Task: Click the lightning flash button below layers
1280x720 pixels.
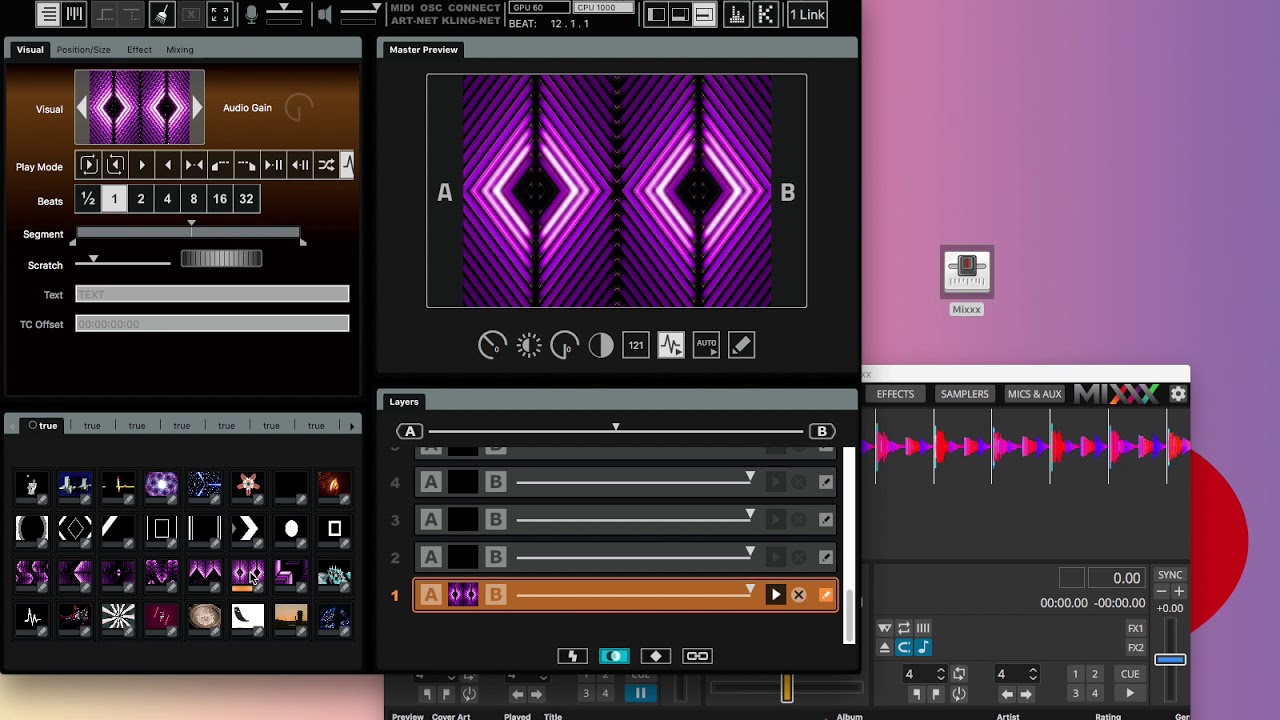Action: click(572, 656)
